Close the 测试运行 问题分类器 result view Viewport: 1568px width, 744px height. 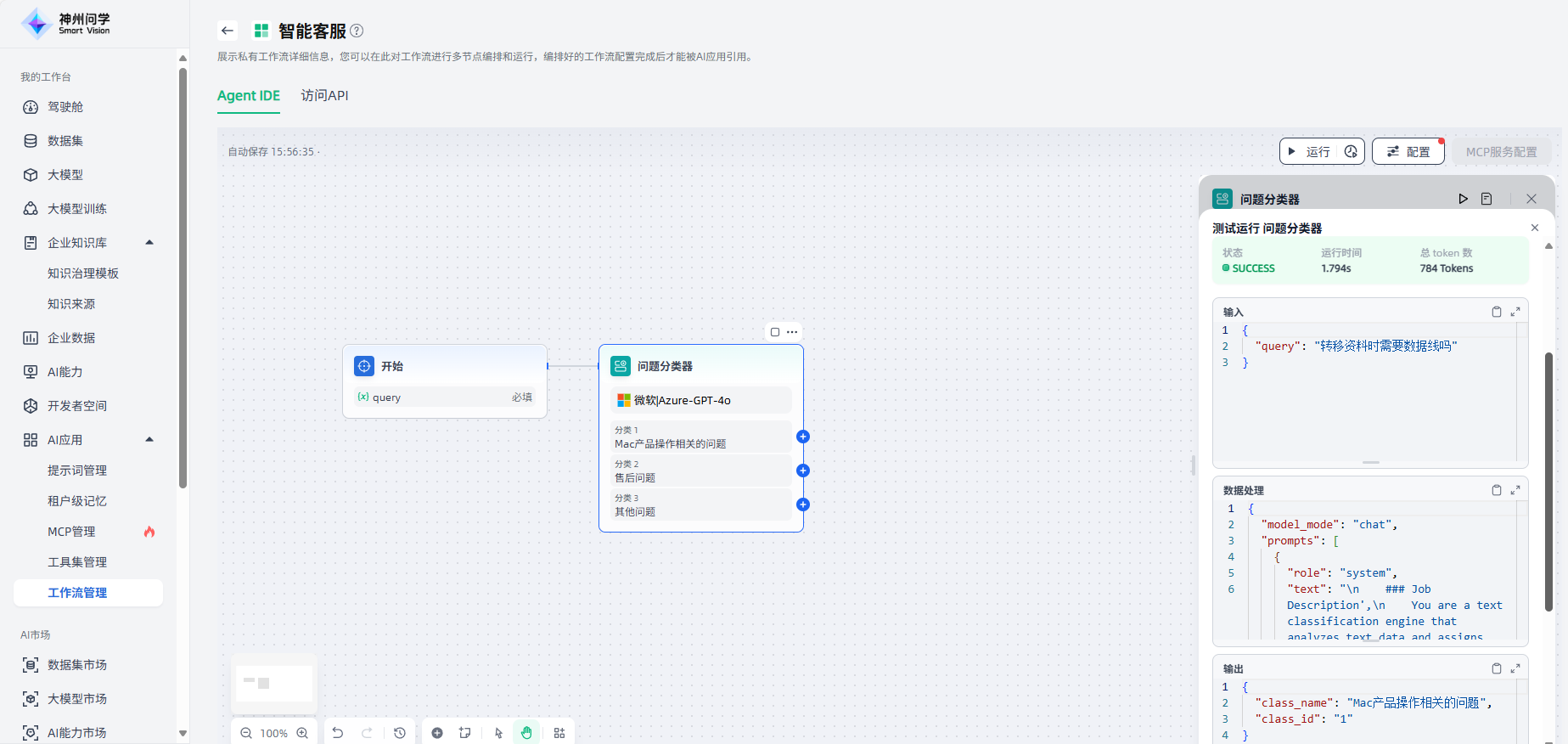click(x=1535, y=228)
